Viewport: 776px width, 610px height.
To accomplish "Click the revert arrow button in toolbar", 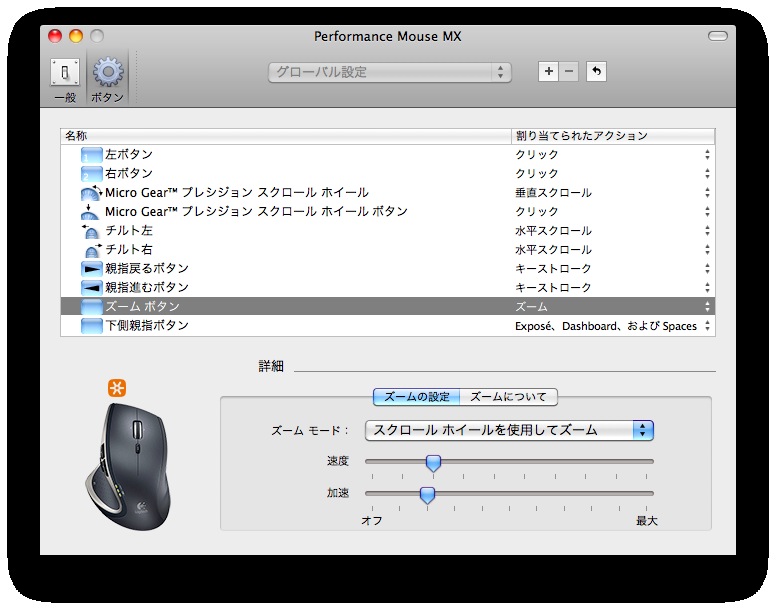I will 596,72.
